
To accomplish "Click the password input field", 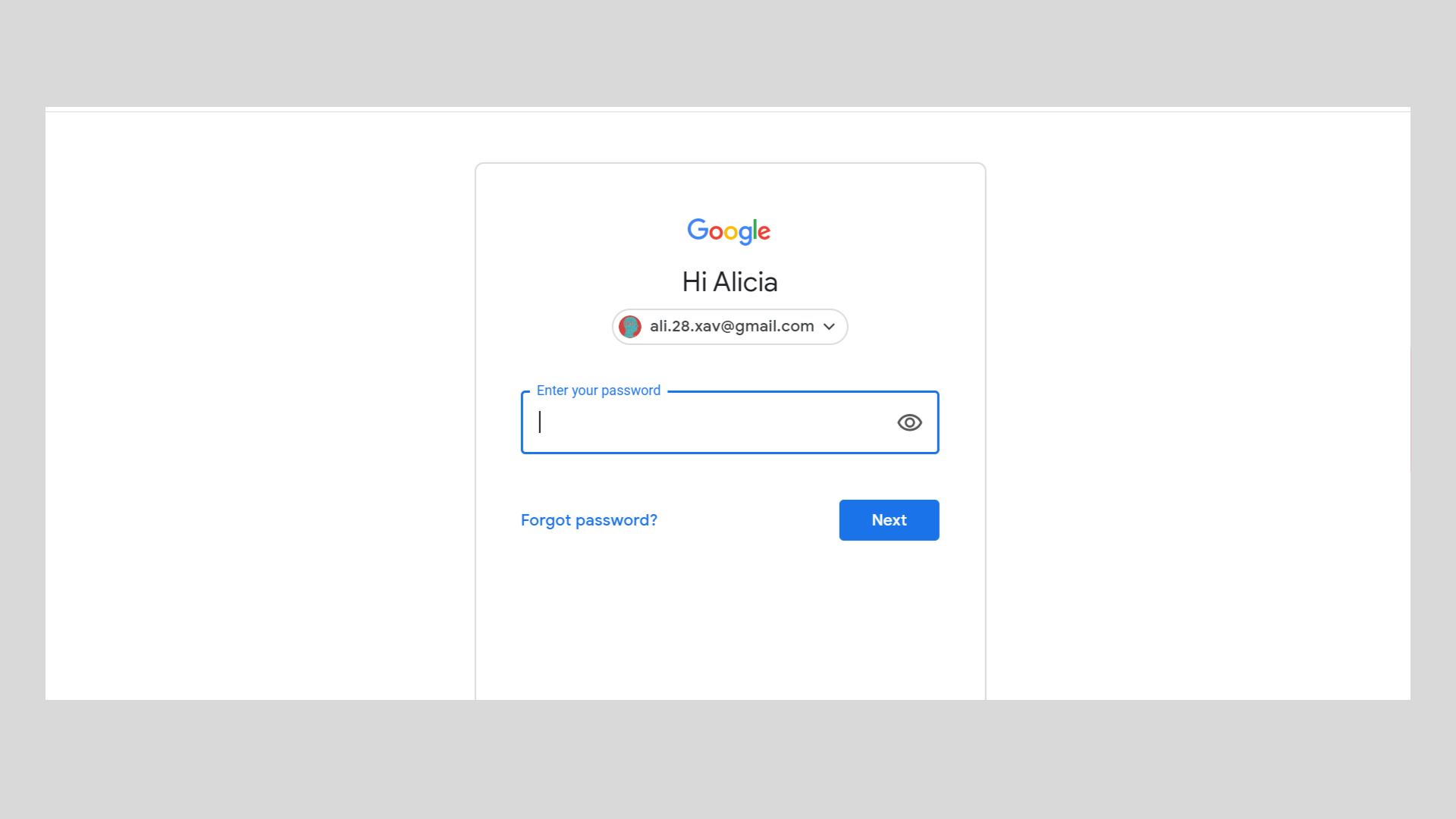I will pyautogui.click(x=729, y=421).
